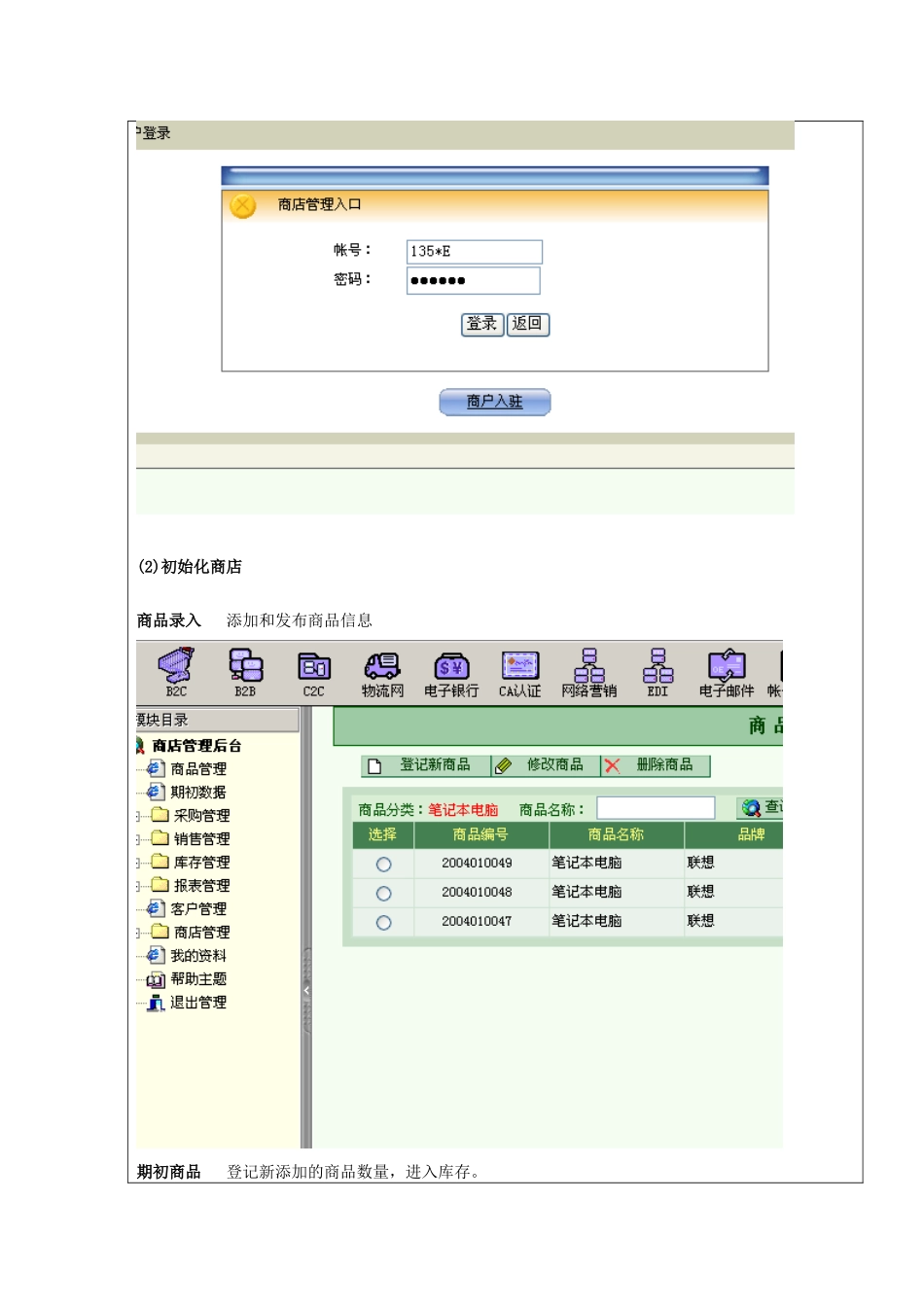The height and width of the screenshot is (1307, 924).
Task: Click 修改商品 toolbar button
Action: [546, 766]
